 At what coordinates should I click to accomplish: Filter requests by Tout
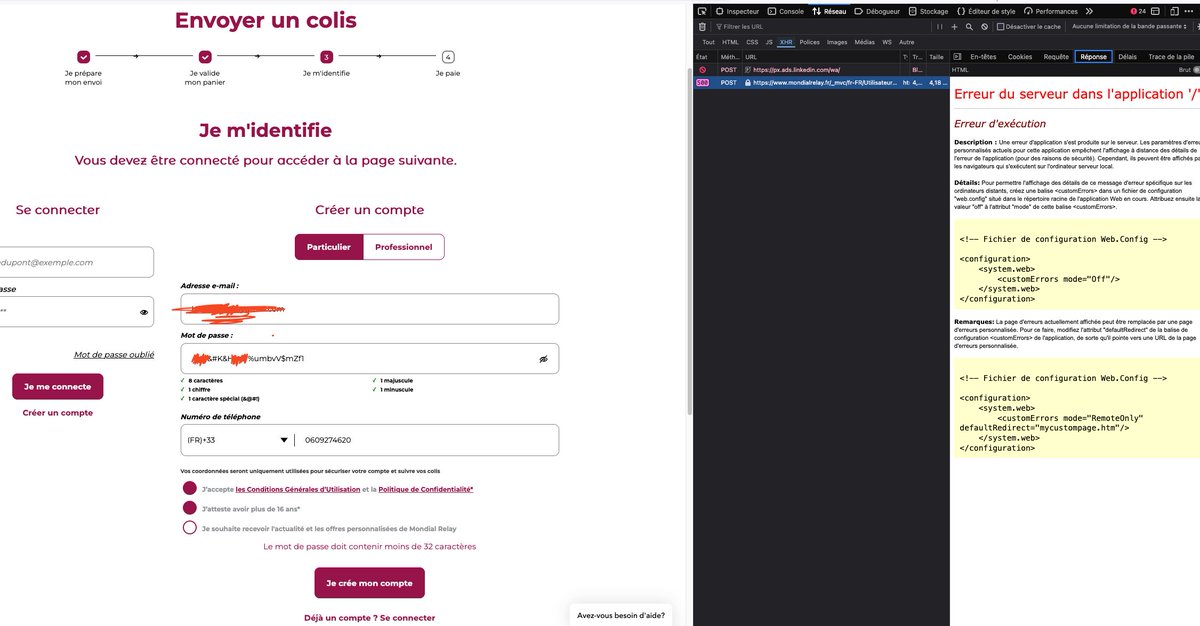coord(708,42)
